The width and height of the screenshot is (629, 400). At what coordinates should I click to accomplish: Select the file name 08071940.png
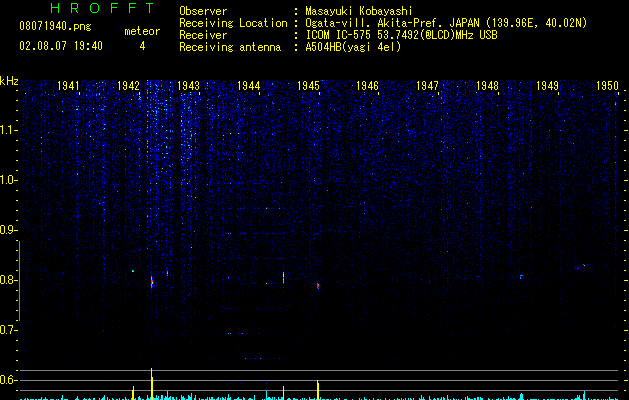pos(55,27)
